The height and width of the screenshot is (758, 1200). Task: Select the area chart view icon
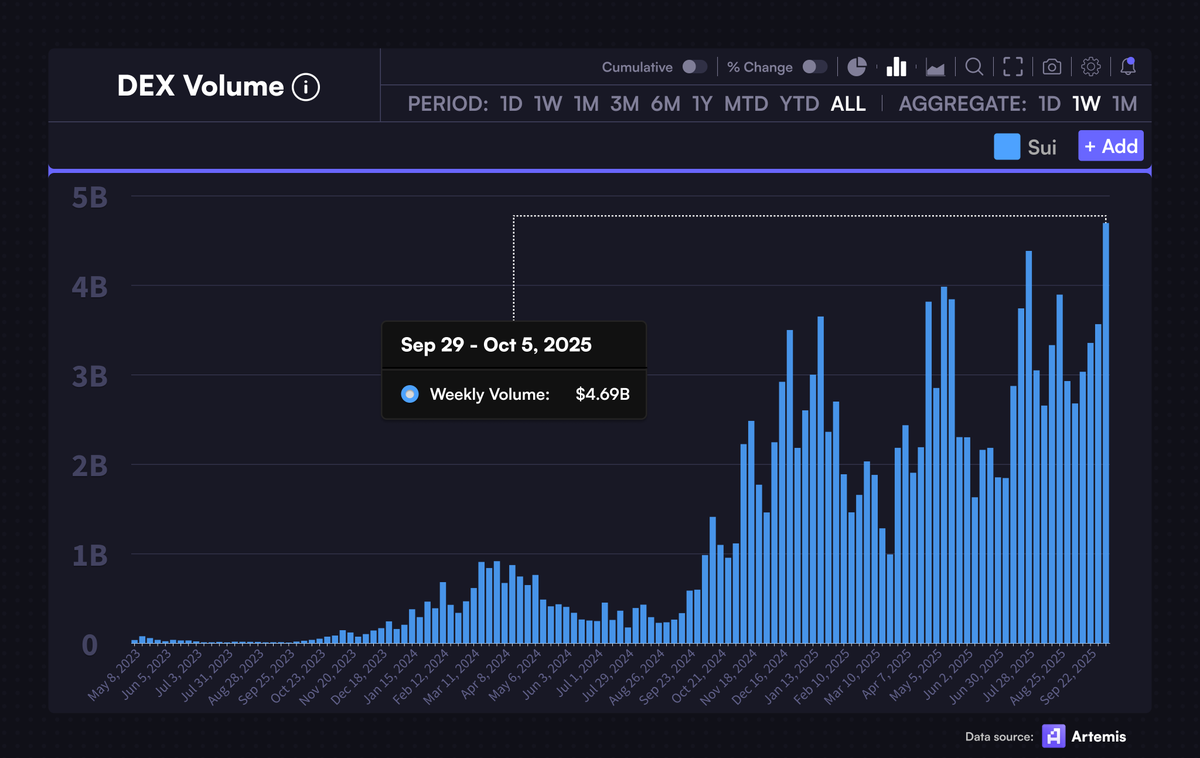(935, 68)
